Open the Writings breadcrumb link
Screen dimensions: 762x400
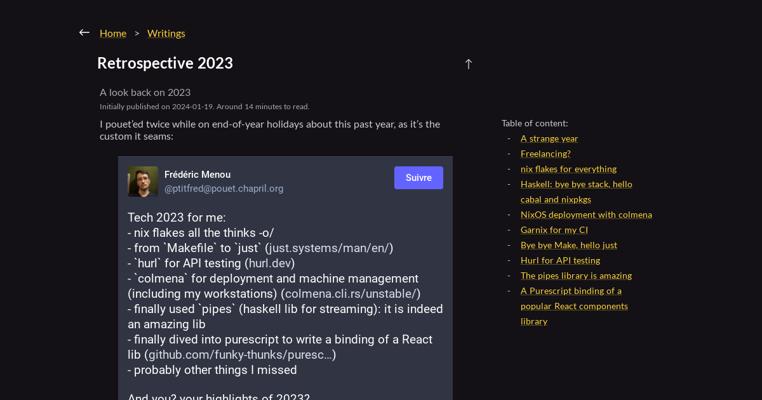point(166,33)
